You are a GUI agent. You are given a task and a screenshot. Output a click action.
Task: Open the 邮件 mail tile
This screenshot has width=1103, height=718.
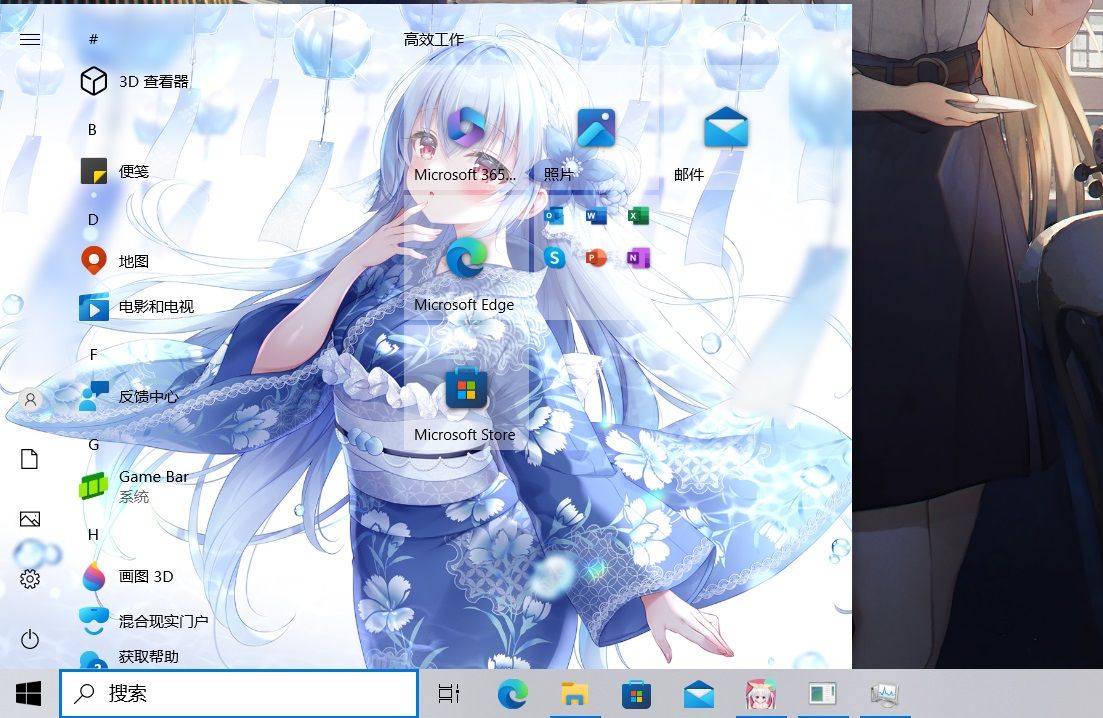click(x=725, y=128)
